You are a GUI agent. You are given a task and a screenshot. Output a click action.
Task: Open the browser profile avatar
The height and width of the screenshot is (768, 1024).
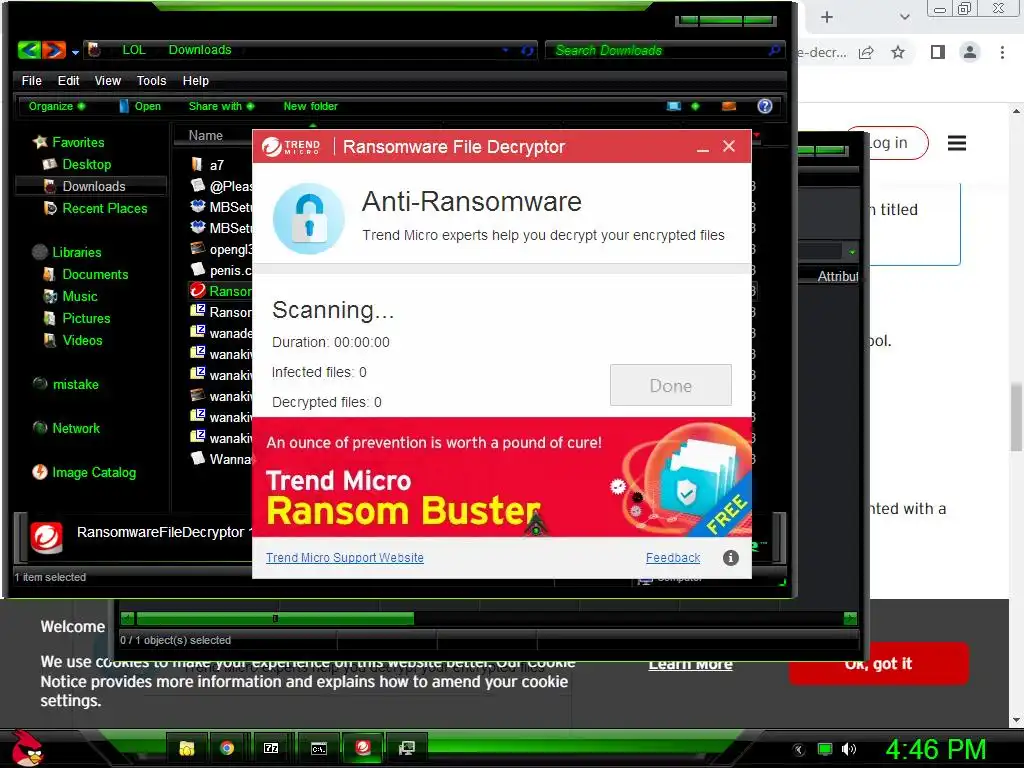click(970, 52)
